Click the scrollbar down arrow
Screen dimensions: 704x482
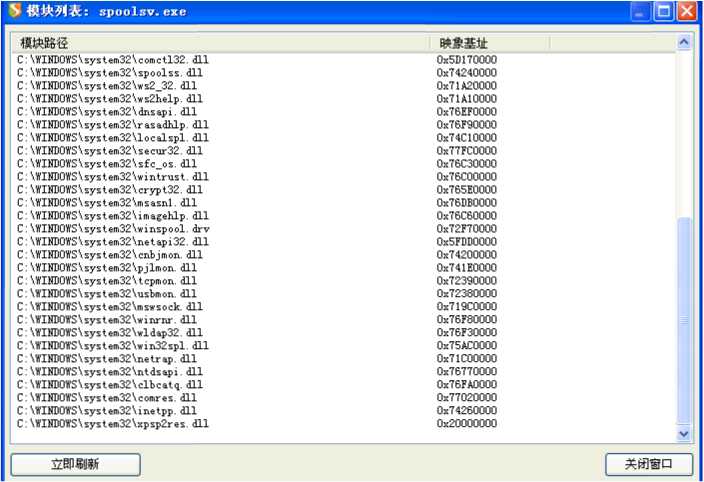(684, 434)
